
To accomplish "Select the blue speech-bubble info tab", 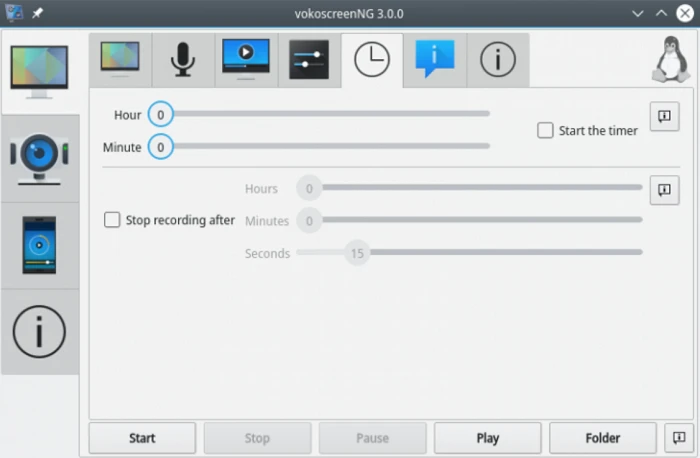I will tap(435, 60).
